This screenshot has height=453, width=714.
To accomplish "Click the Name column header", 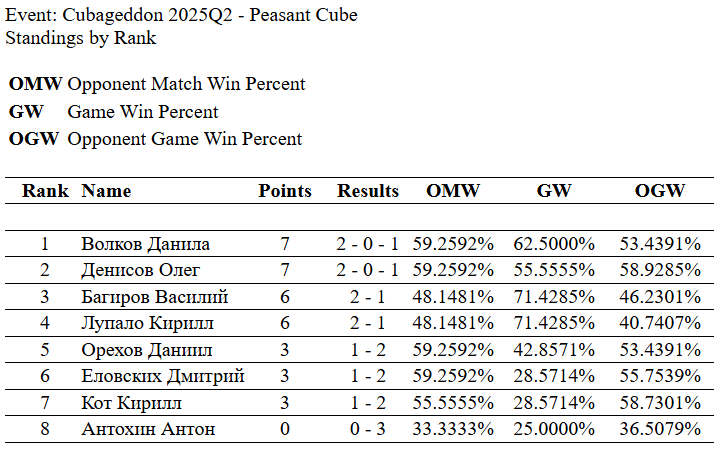I will click(106, 191).
